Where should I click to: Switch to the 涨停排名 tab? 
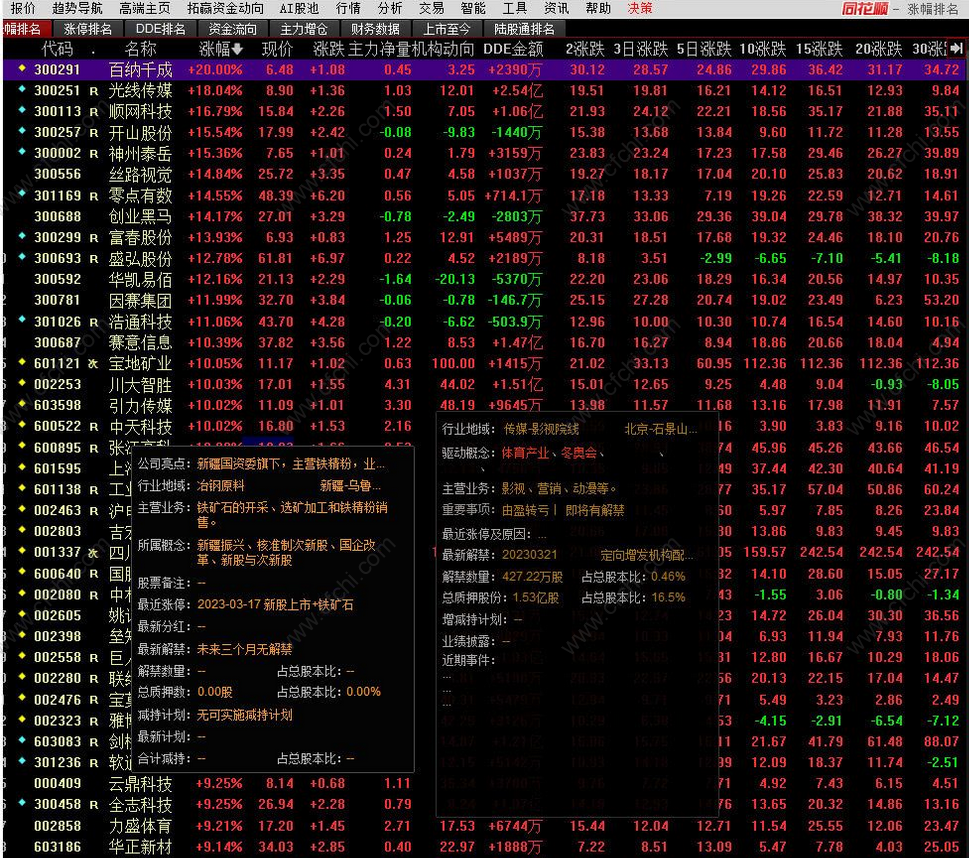(x=88, y=29)
